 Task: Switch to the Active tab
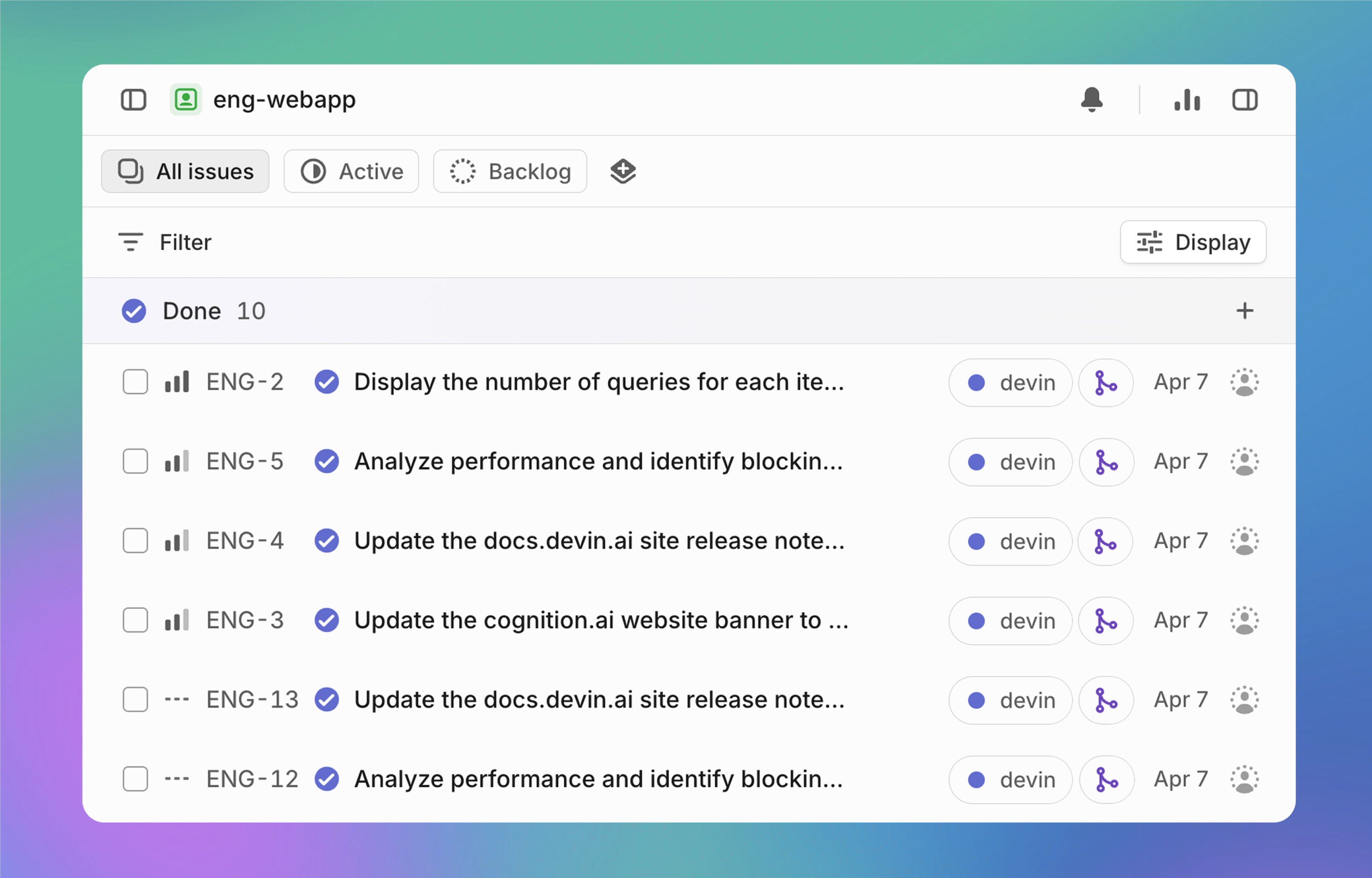[351, 171]
